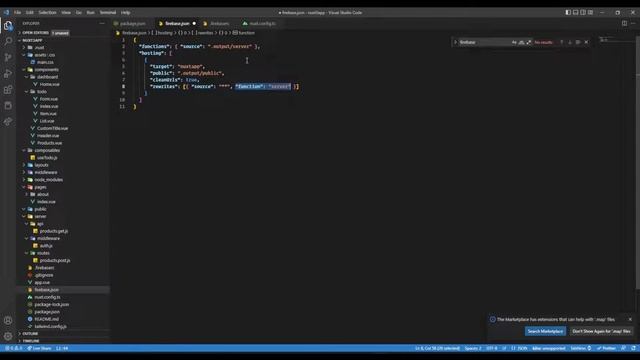This screenshot has width=640, height=360.
Task: Toggle Find in Selection
Action: 578,42
